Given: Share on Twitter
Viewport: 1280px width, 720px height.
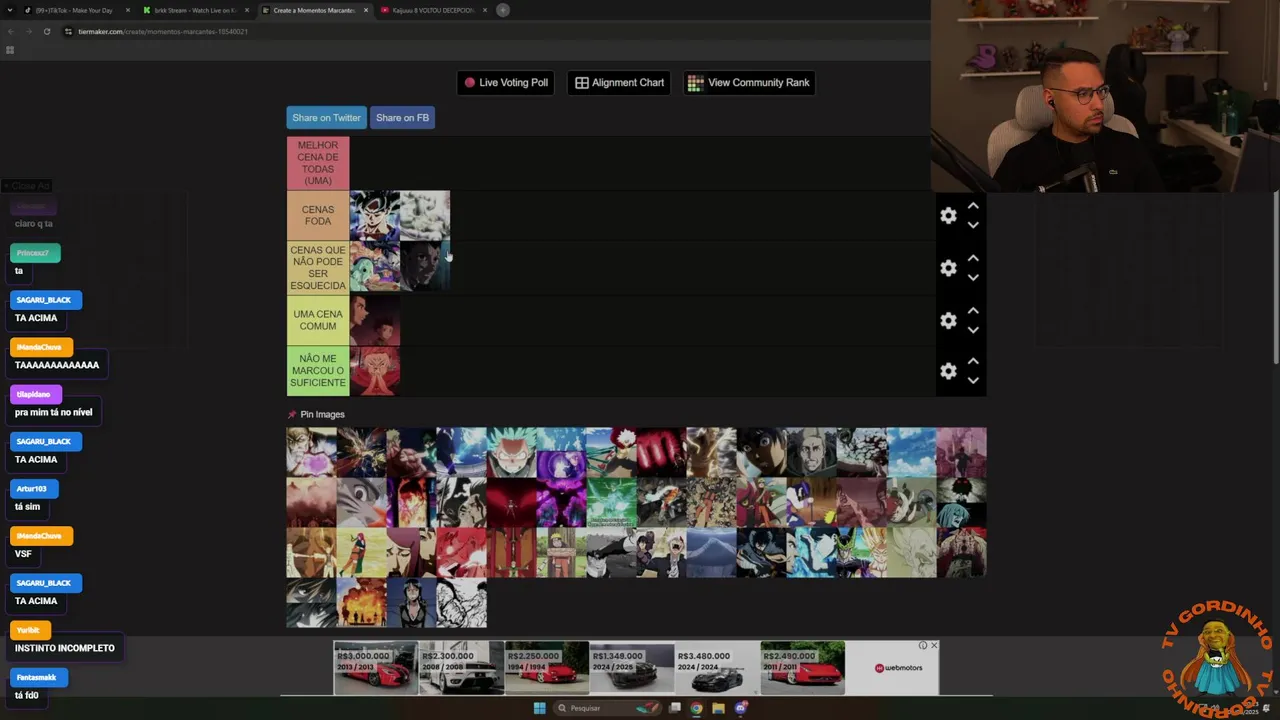Looking at the screenshot, I should pos(326,118).
